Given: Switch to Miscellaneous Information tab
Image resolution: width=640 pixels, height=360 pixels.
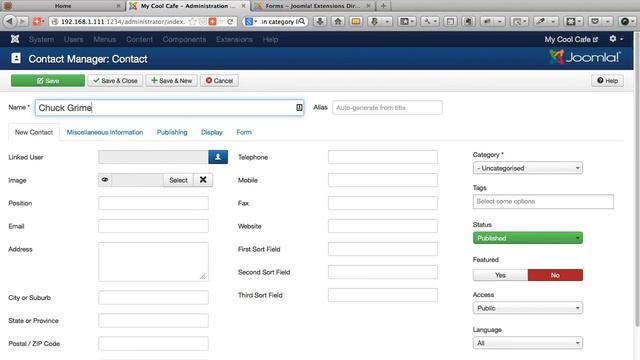Looking at the screenshot, I should click(105, 132).
